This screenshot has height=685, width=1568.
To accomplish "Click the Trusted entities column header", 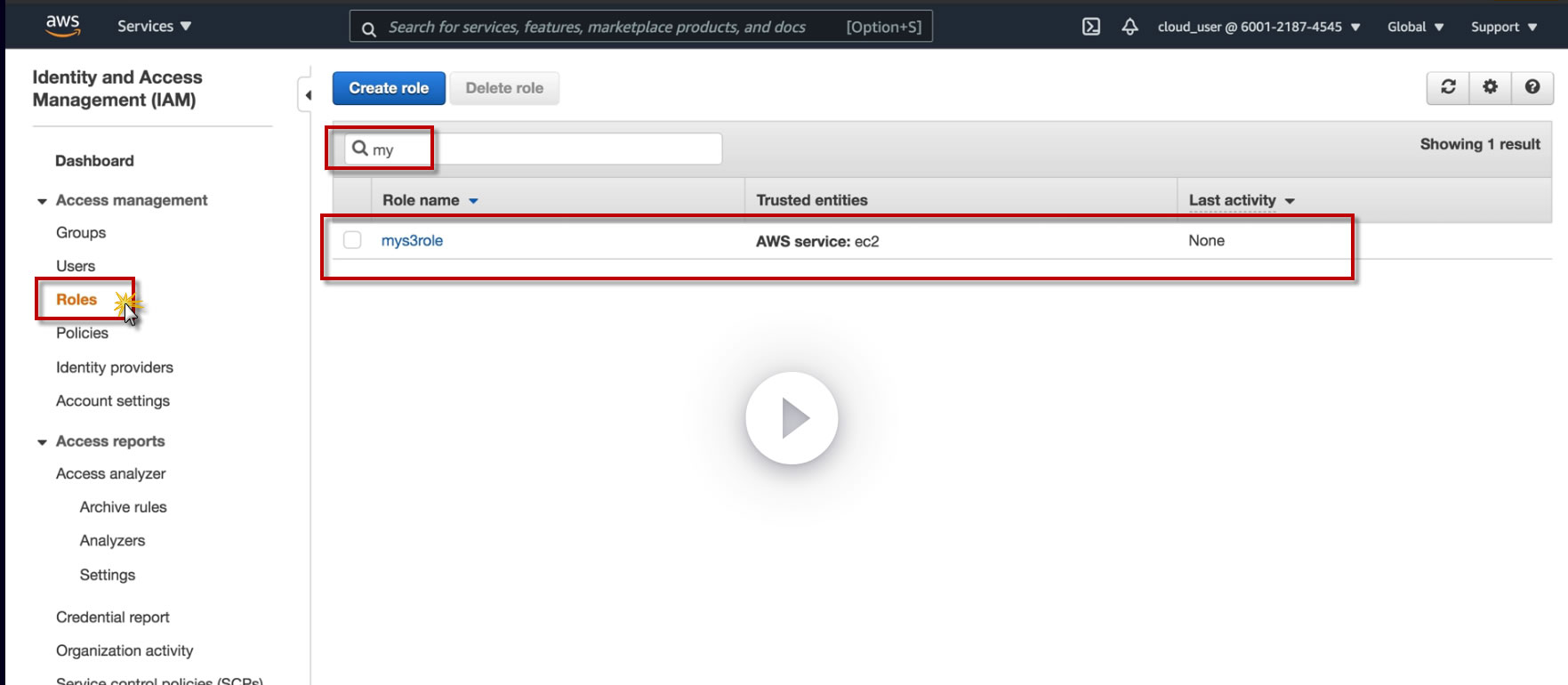I will (x=812, y=200).
